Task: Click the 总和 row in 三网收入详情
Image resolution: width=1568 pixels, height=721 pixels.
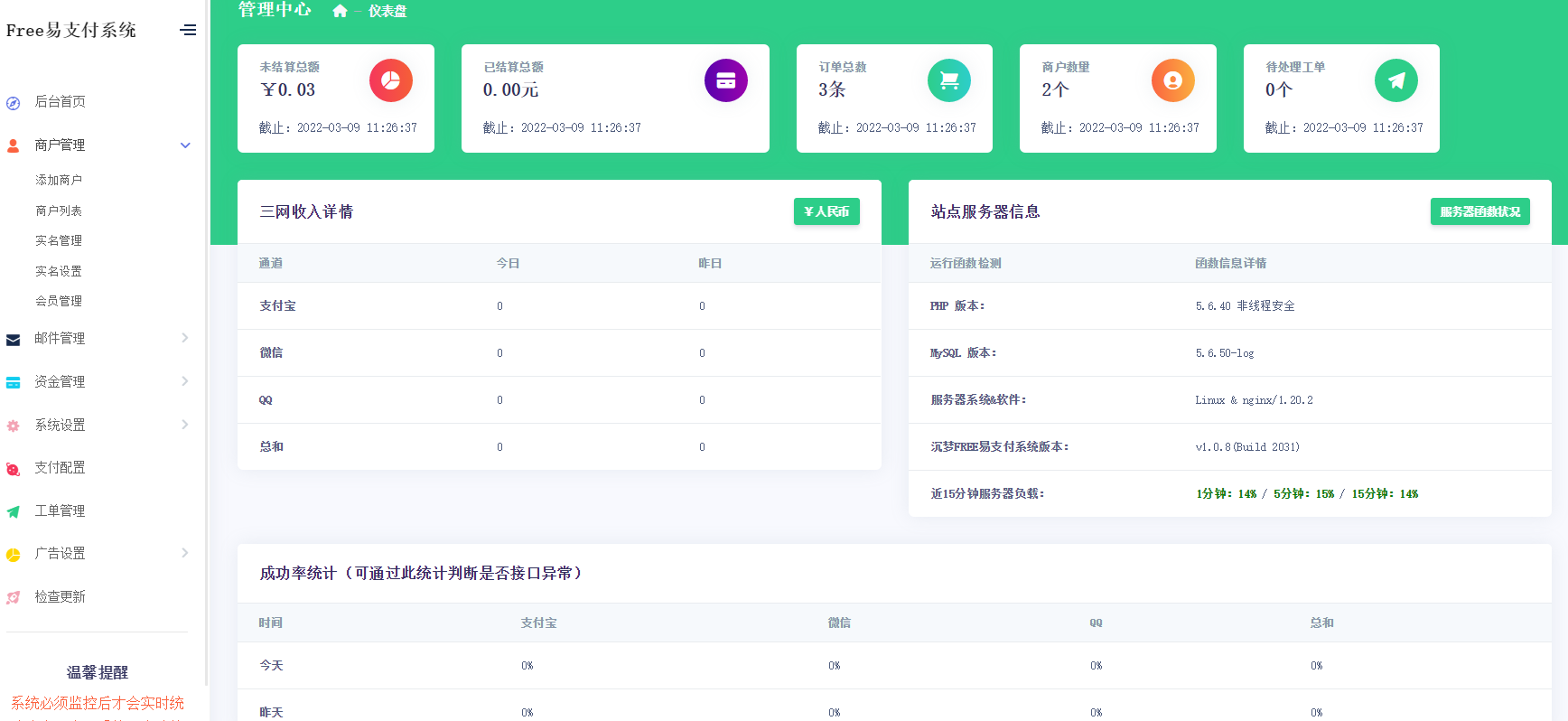Action: click(x=559, y=447)
